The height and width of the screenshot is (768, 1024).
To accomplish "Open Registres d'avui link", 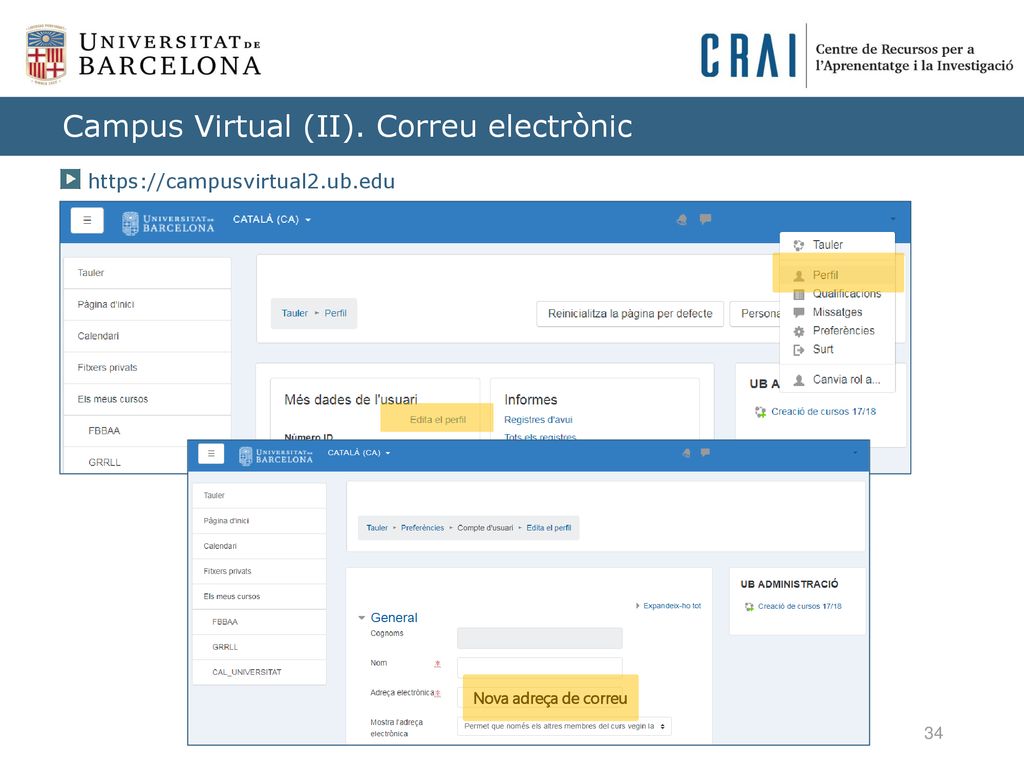I will point(538,420).
